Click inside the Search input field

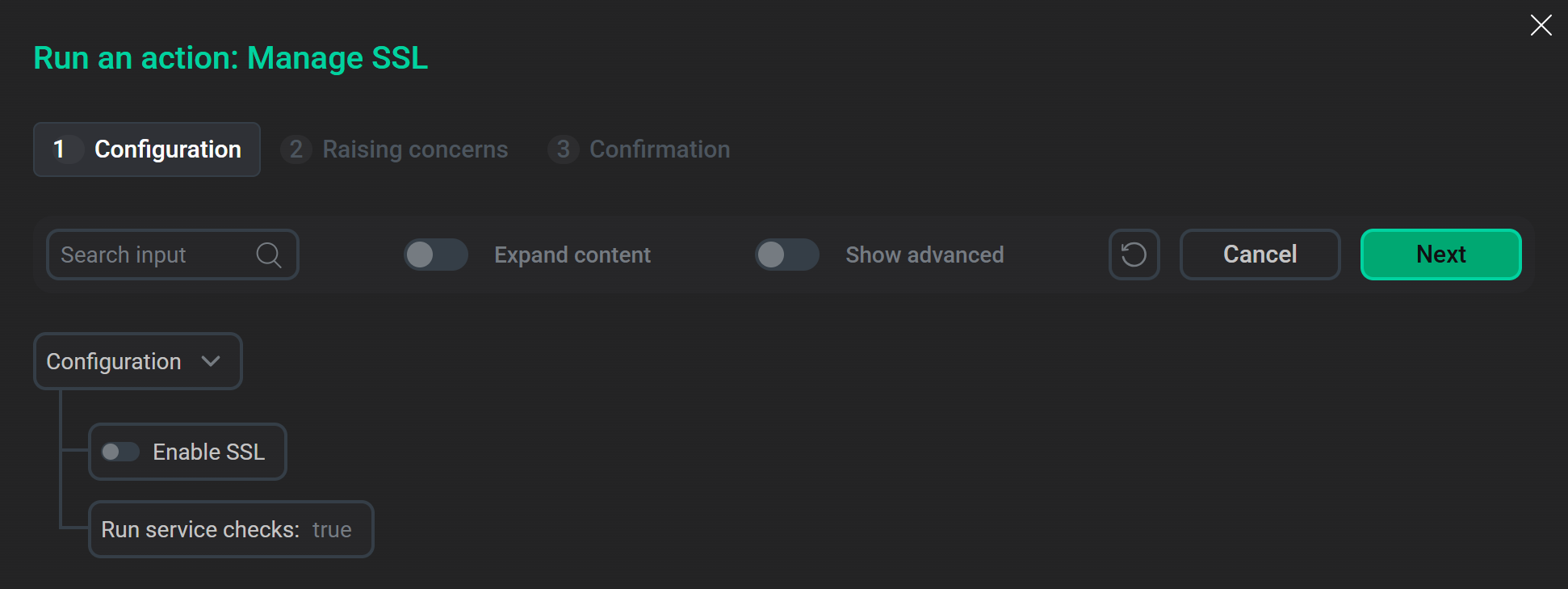tap(145, 255)
